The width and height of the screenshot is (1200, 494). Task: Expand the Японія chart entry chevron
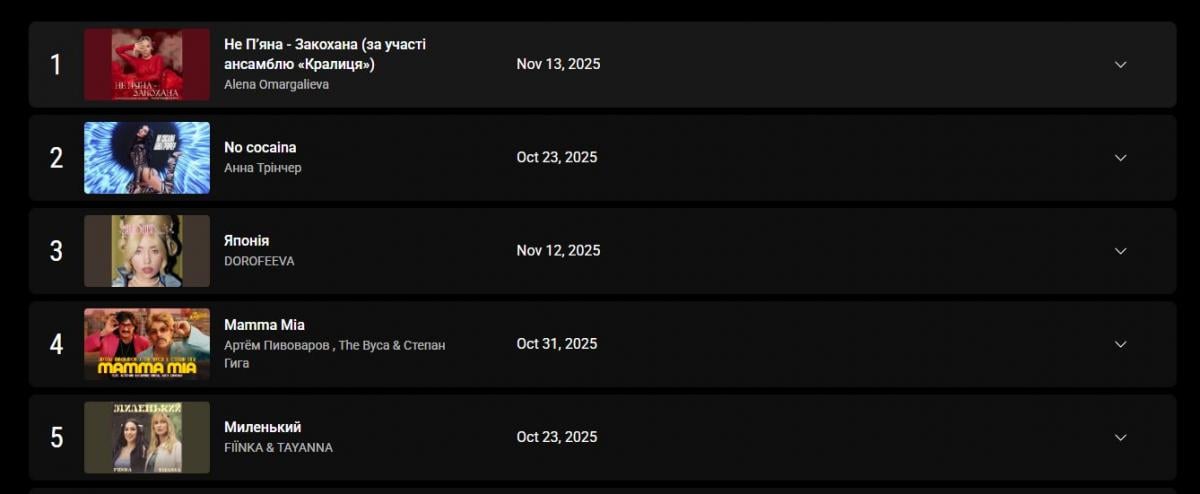(x=1120, y=250)
